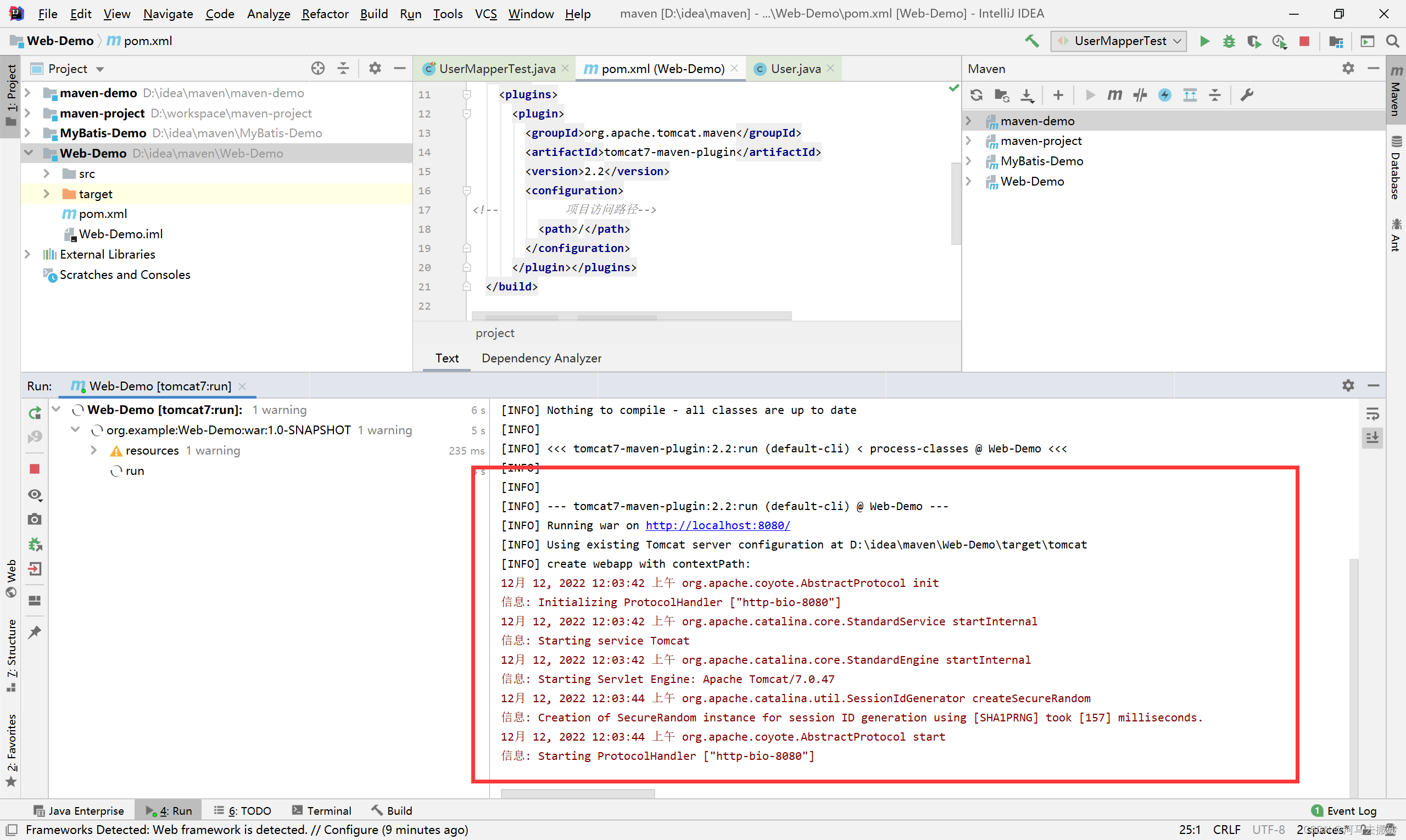Rerun Web-Demo tomcat7:run with rerun icon
The width and height of the screenshot is (1406, 840).
point(35,413)
